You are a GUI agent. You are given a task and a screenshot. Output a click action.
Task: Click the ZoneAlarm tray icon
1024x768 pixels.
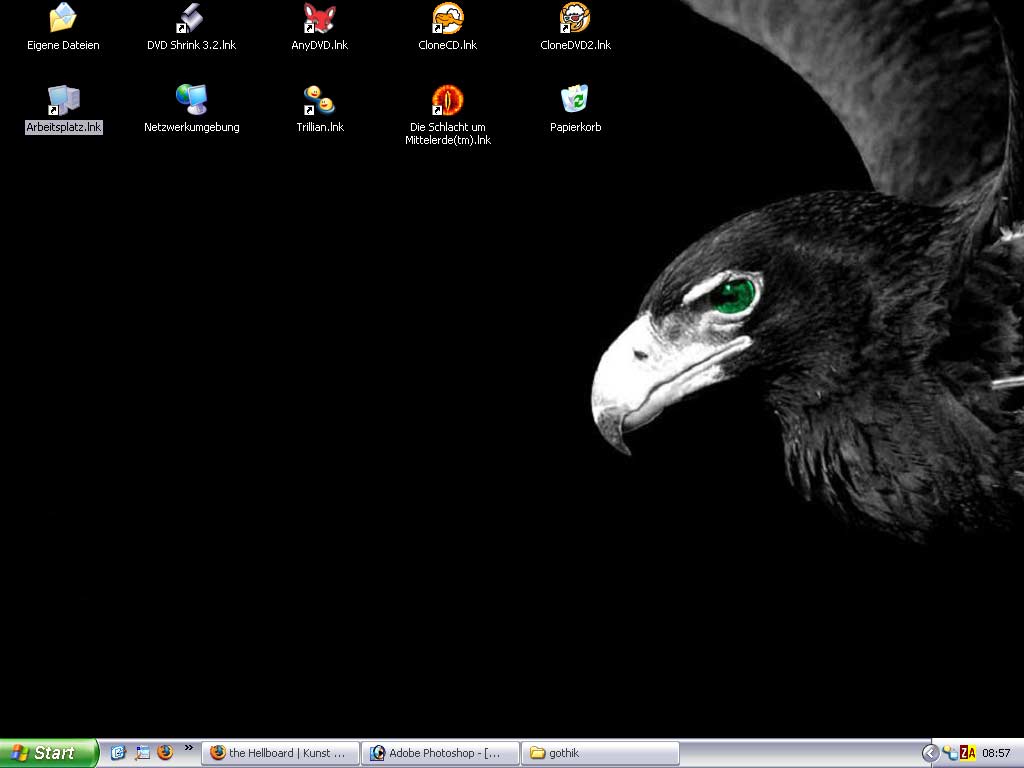(967, 753)
